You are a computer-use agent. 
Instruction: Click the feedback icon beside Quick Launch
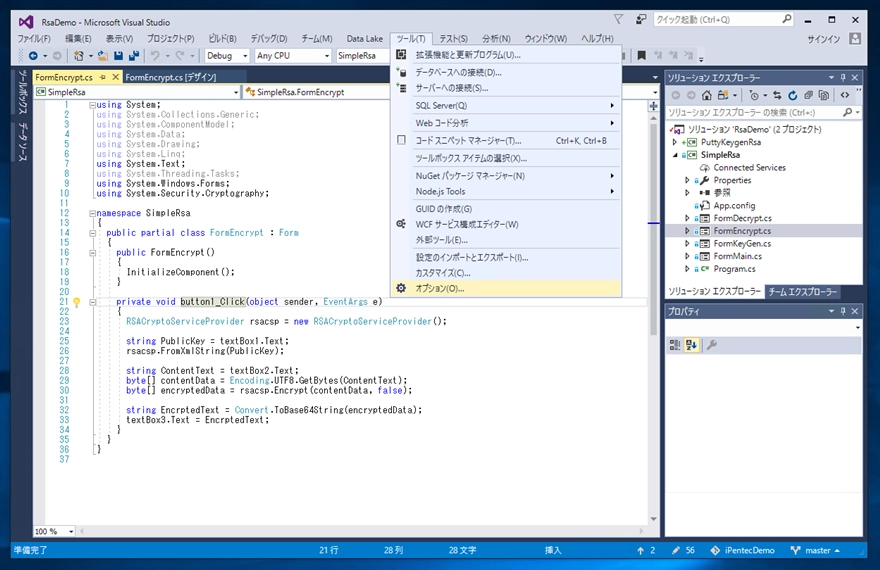[641, 20]
